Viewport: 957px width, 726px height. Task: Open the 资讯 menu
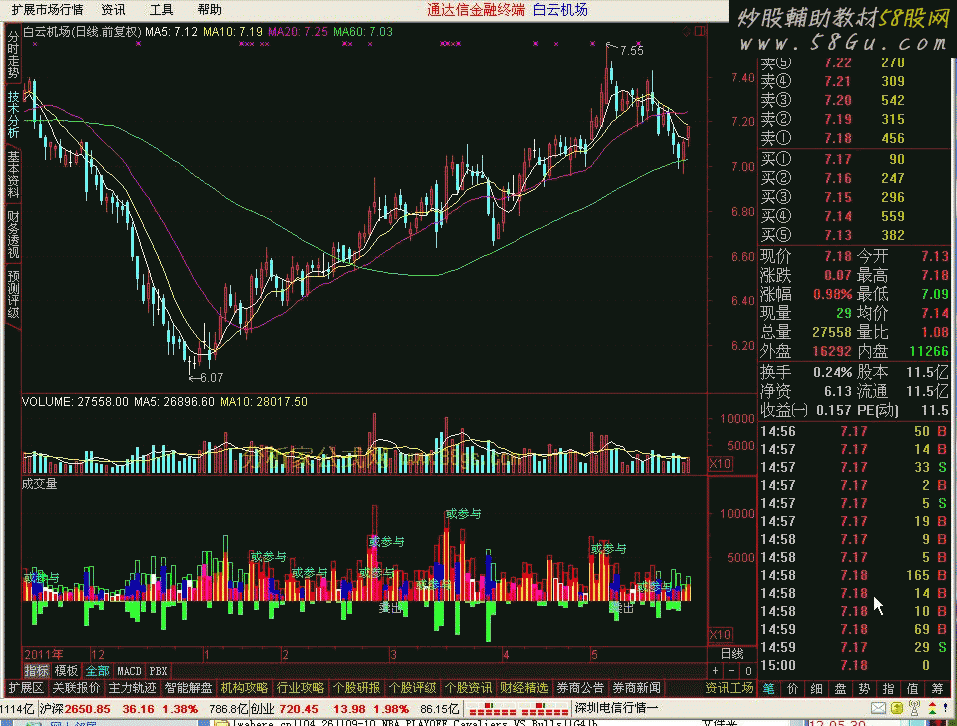[113, 10]
